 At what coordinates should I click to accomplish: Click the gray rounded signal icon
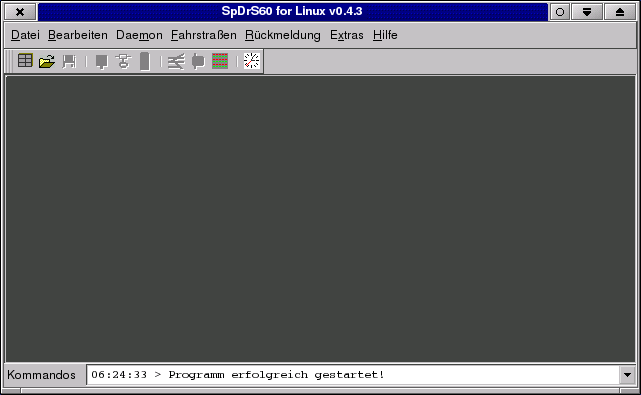[x=198, y=61]
